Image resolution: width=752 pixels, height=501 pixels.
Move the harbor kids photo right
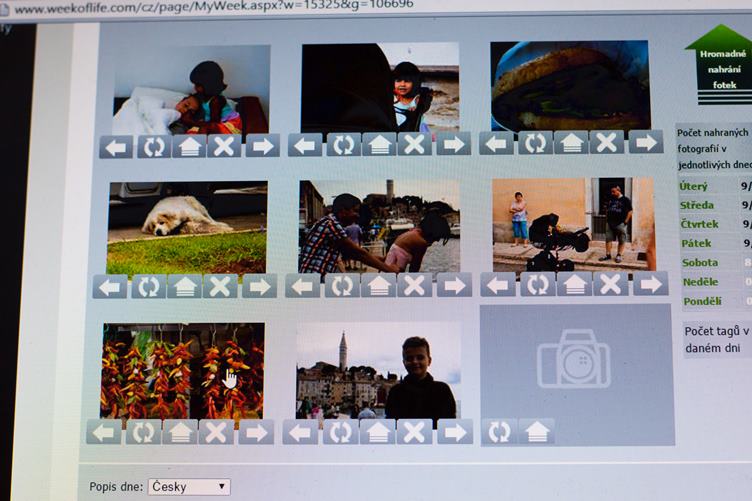[454, 285]
